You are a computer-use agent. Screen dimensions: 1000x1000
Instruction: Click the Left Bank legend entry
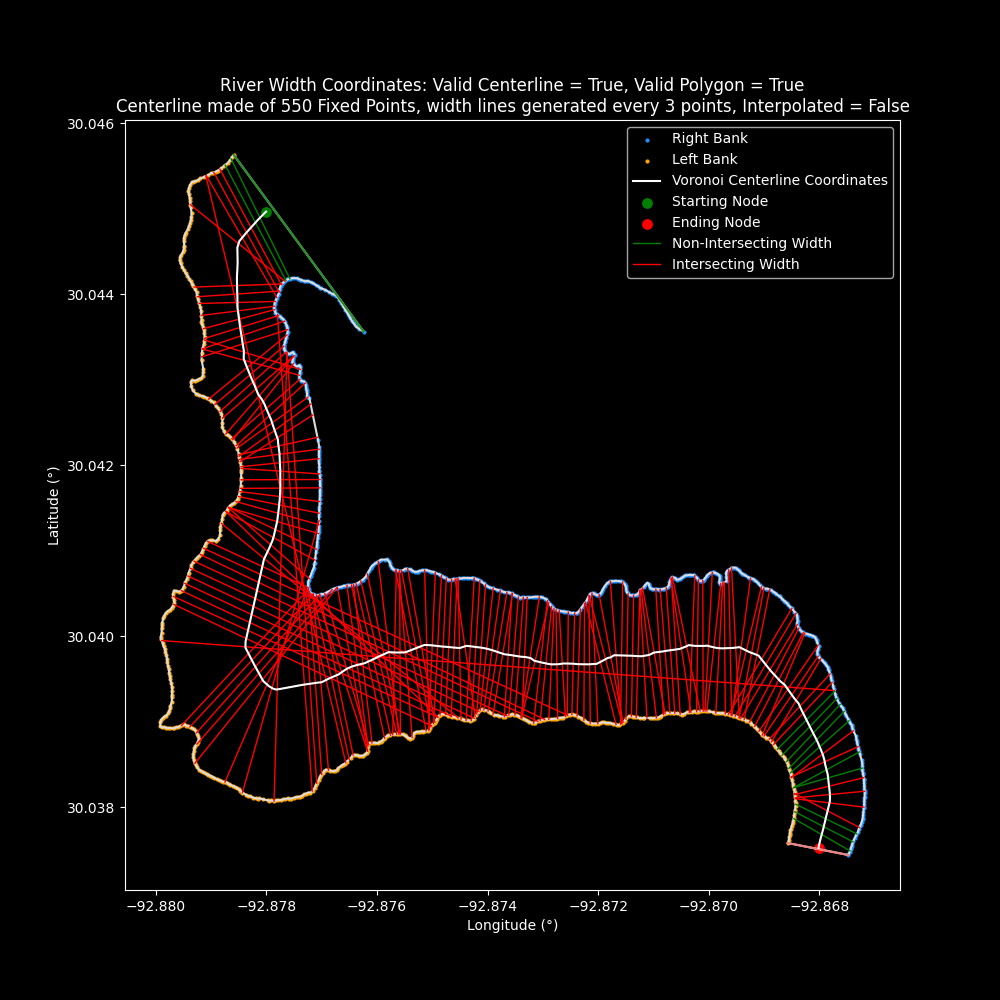[x=704, y=160]
